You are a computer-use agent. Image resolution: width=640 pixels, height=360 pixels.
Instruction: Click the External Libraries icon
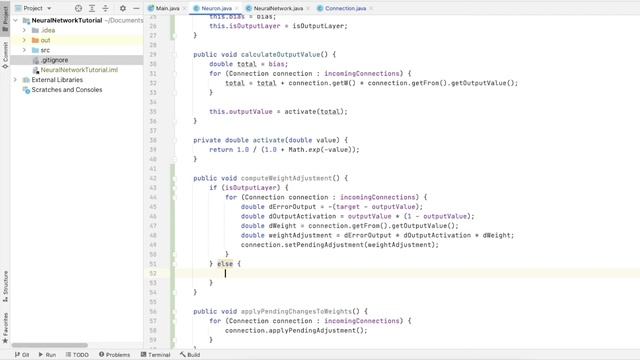[26, 80]
